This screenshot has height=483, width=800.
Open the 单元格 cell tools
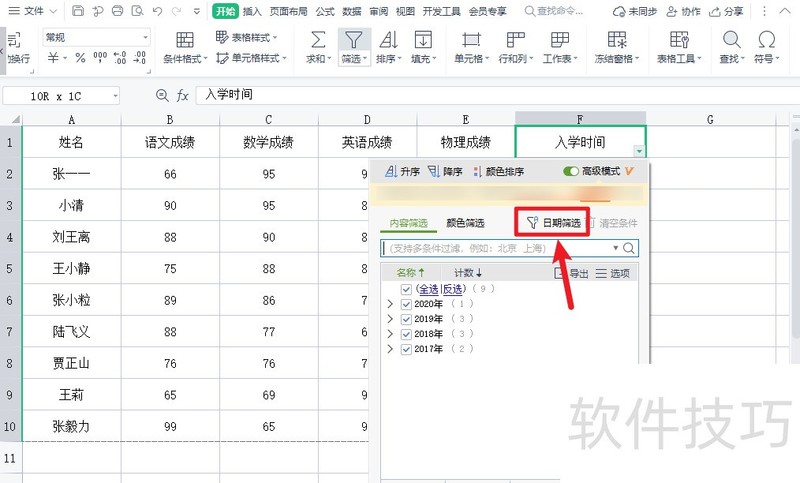(471, 47)
